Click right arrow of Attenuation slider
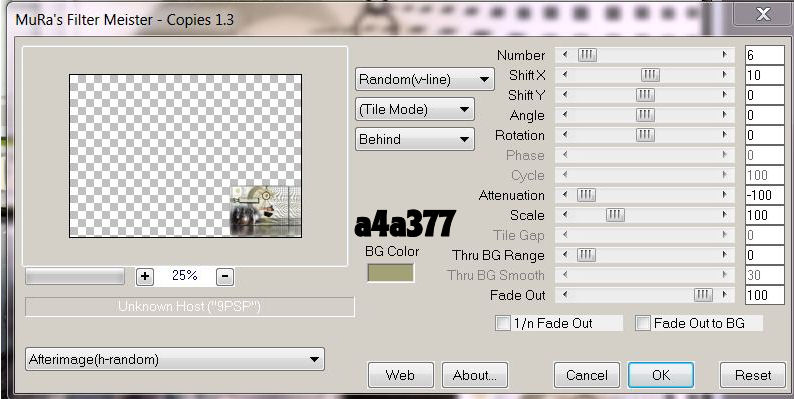 point(725,195)
